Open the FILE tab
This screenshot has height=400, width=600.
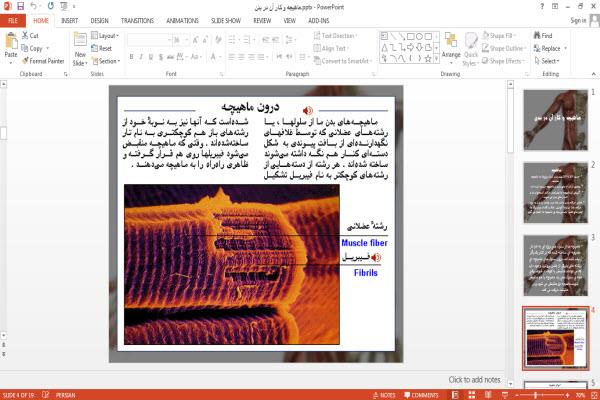(x=13, y=21)
